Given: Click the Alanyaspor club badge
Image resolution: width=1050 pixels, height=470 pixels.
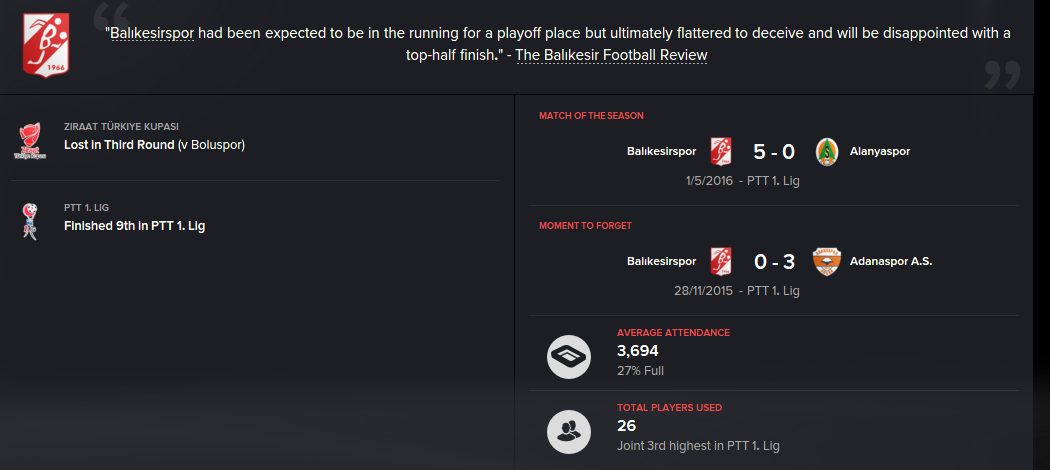Looking at the screenshot, I should [827, 151].
